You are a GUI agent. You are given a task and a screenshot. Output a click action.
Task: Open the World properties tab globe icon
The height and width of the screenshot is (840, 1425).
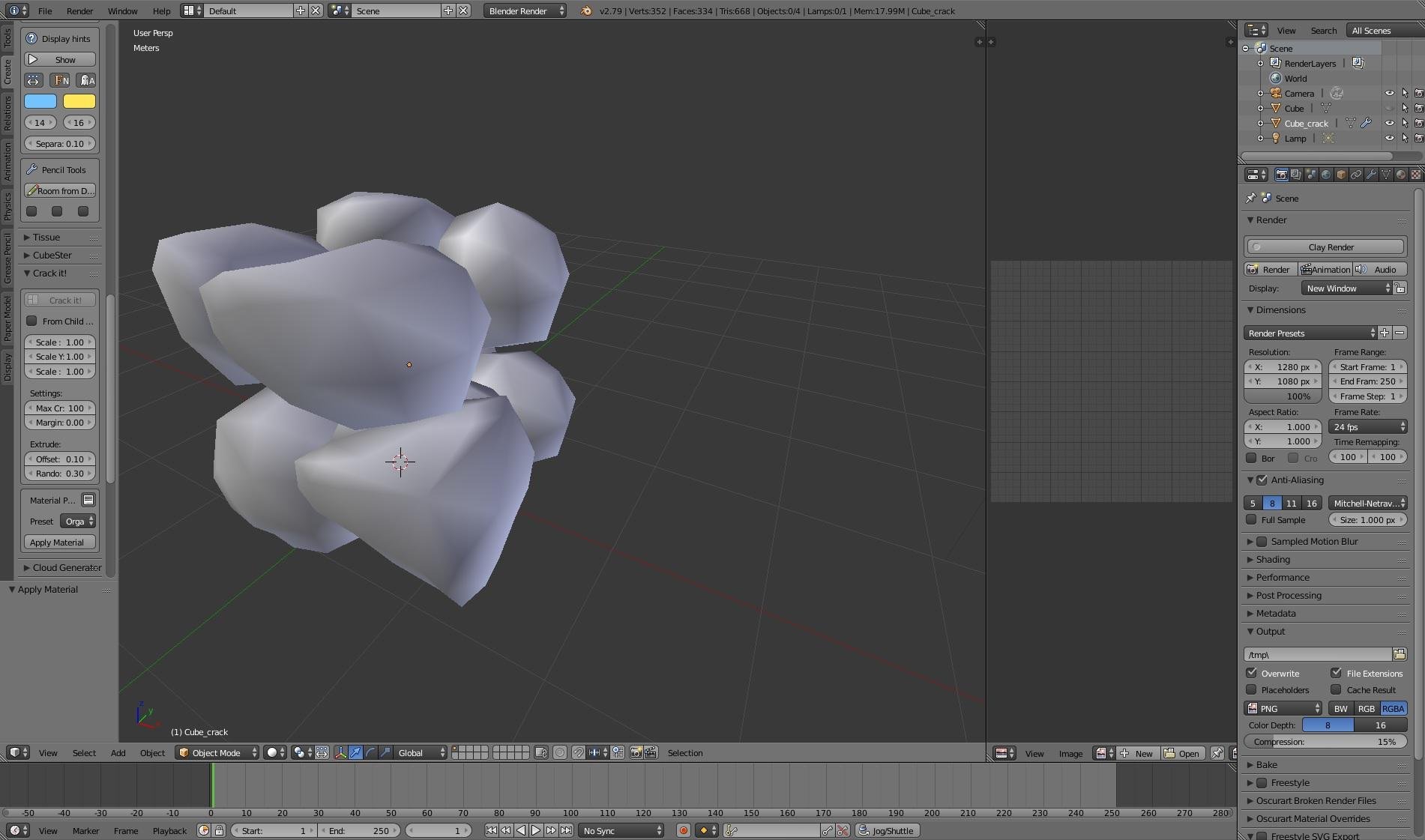1326,175
